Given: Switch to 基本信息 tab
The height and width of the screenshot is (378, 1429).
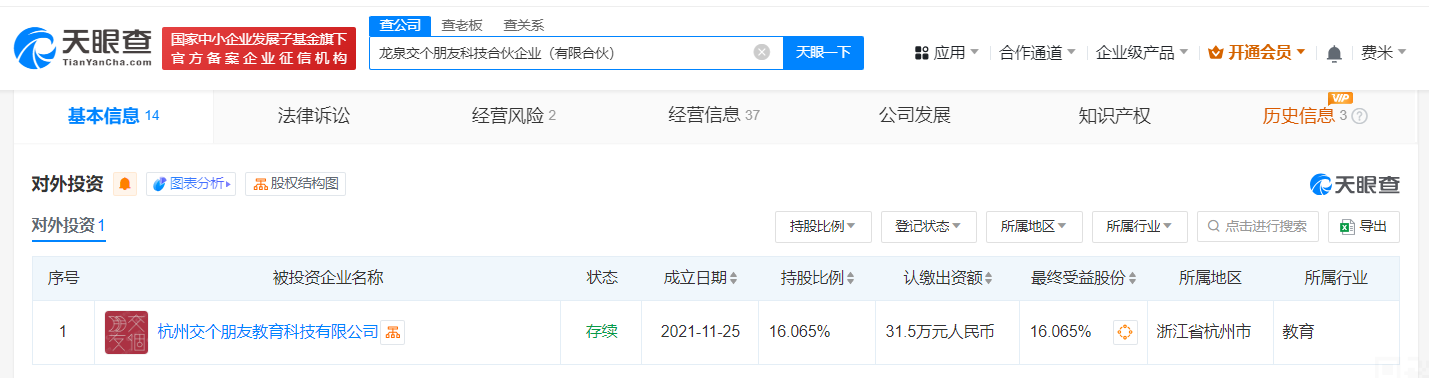Looking at the screenshot, I should pyautogui.click(x=114, y=116).
